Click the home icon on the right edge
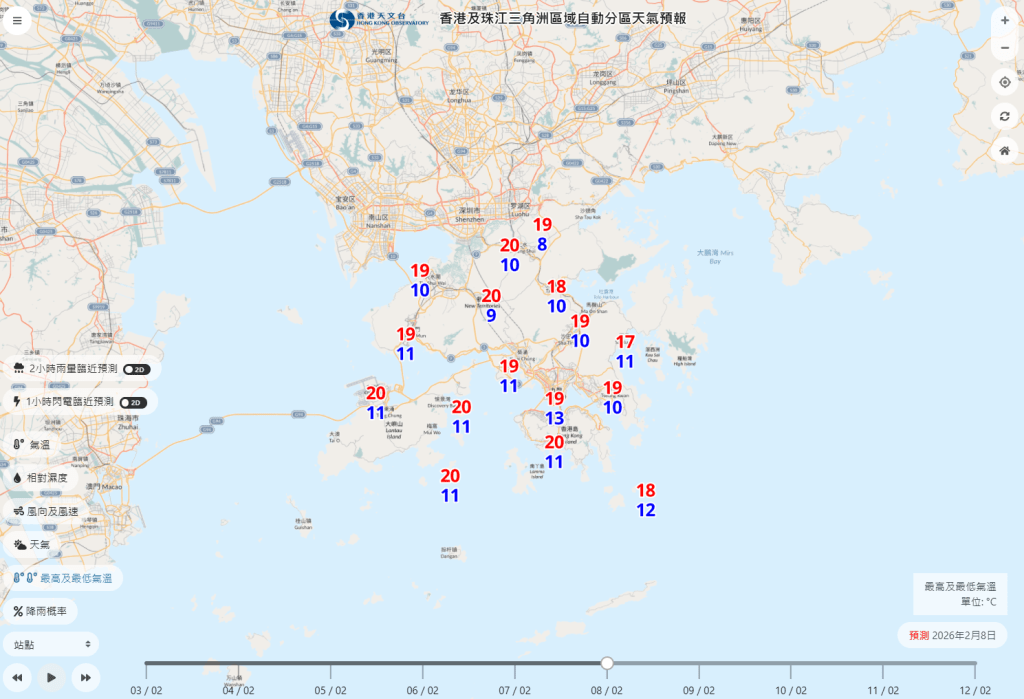Screen dimensions: 1024x699 pyautogui.click(x=1004, y=150)
